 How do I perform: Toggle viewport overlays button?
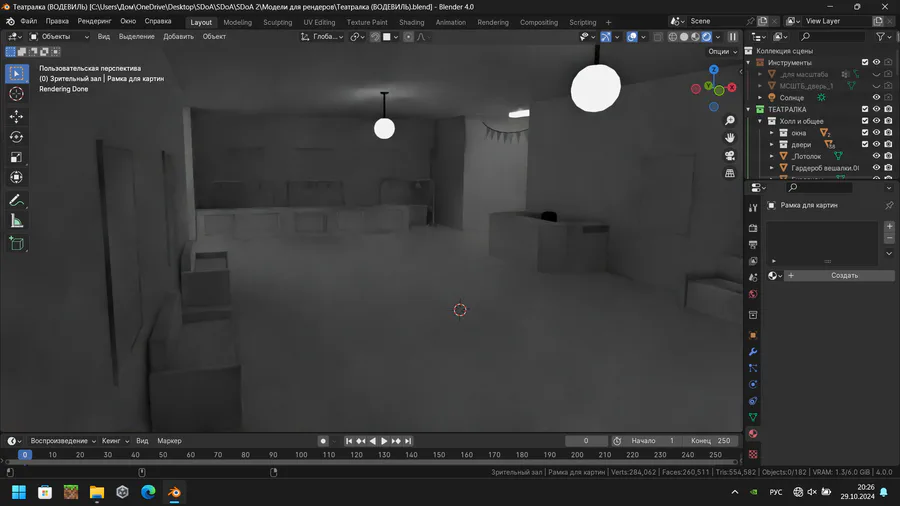tap(632, 37)
